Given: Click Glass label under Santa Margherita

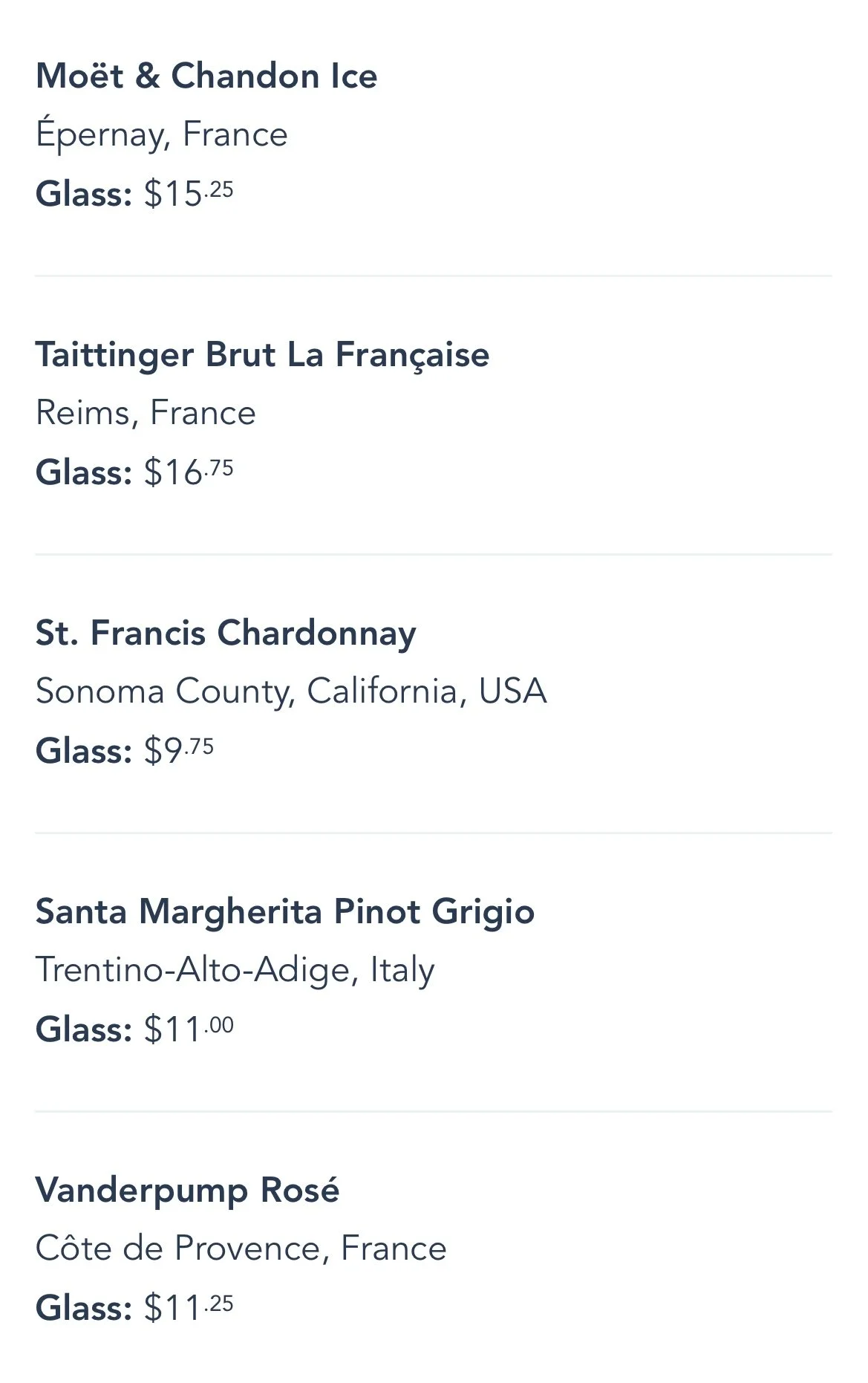Looking at the screenshot, I should click(83, 1029).
